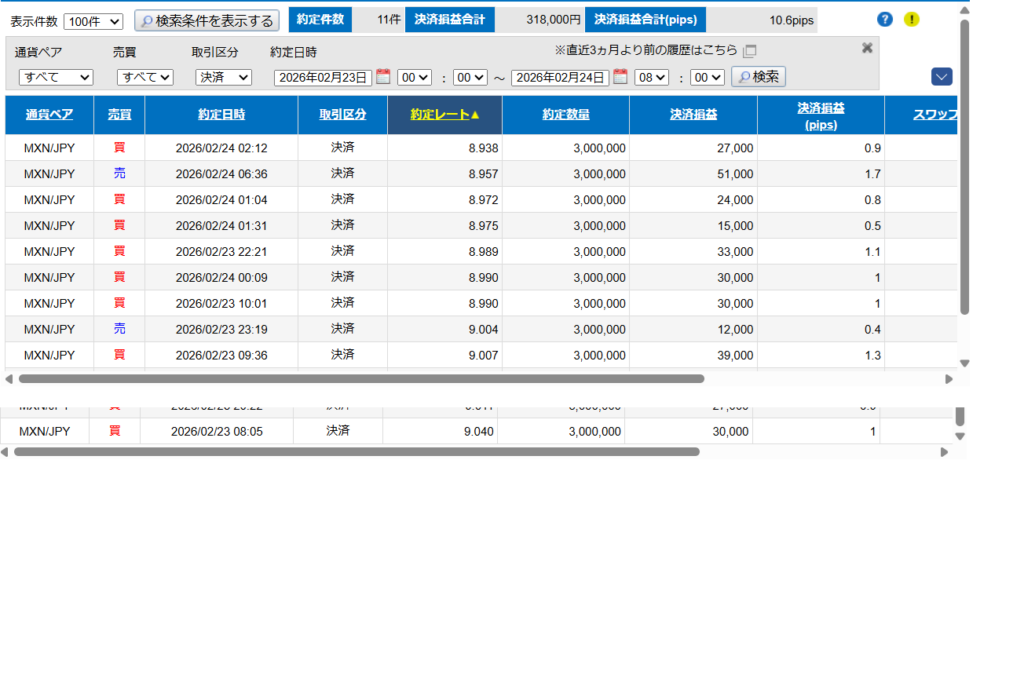
Task: Open the start date calendar picker icon
Action: [383, 77]
